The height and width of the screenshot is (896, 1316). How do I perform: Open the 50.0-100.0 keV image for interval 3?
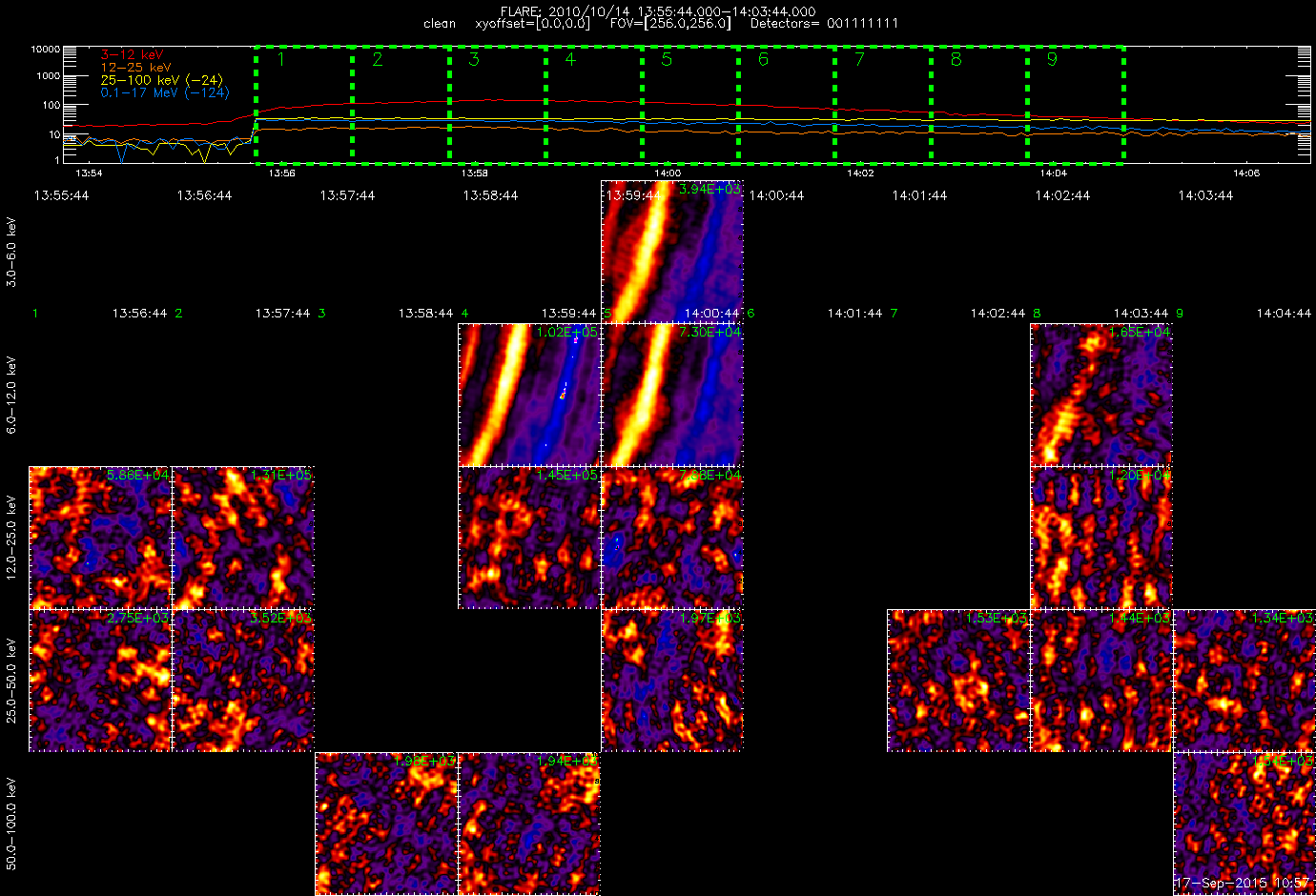(386, 824)
